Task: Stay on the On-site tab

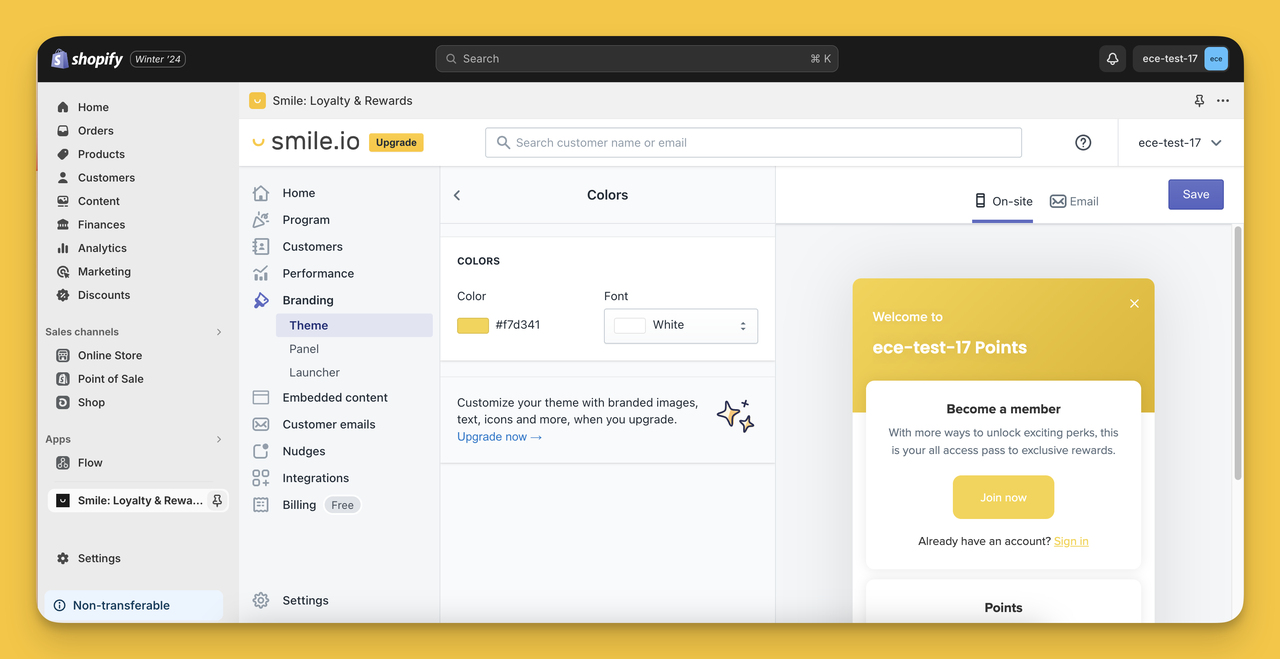Action: (x=1002, y=201)
